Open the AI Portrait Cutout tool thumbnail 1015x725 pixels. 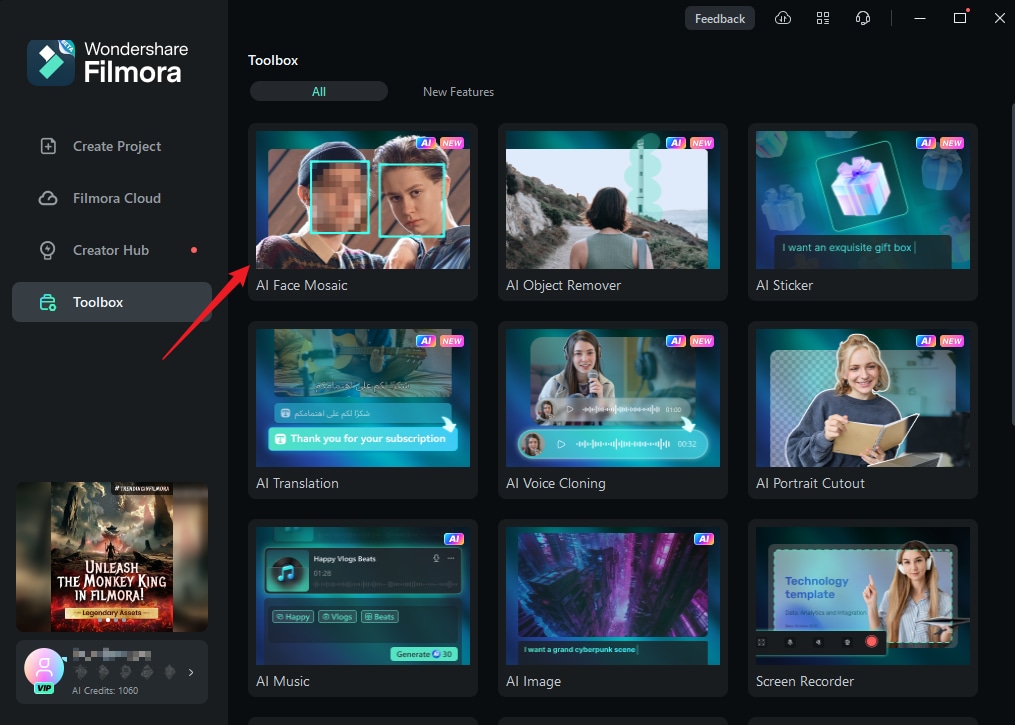(x=863, y=398)
